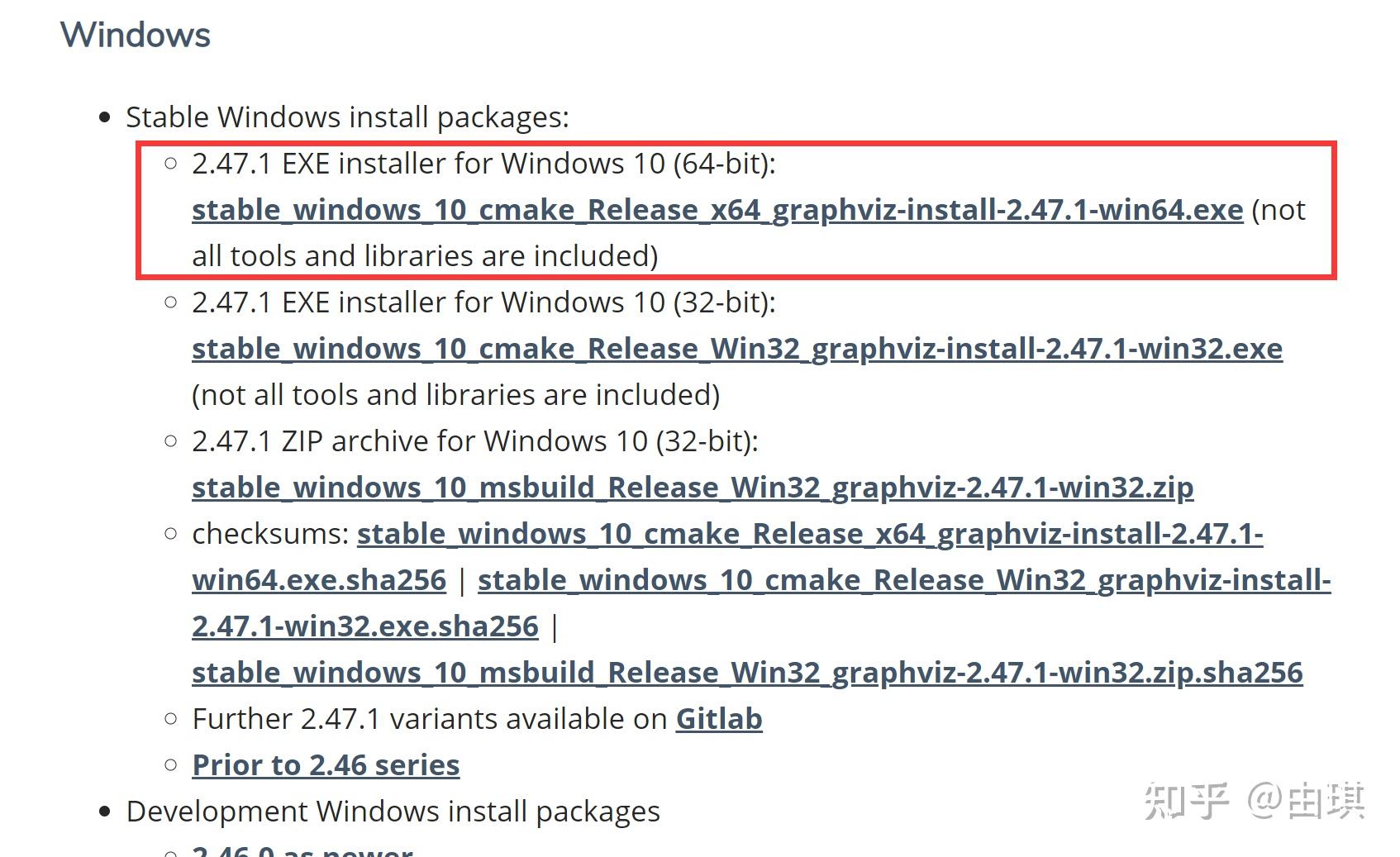
Task: Download the win64 EXE installer link
Action: 717,210
